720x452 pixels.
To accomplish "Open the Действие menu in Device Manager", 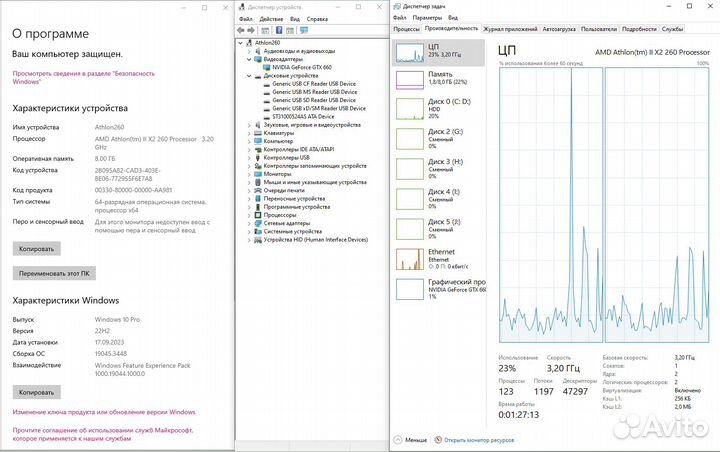I will [271, 19].
